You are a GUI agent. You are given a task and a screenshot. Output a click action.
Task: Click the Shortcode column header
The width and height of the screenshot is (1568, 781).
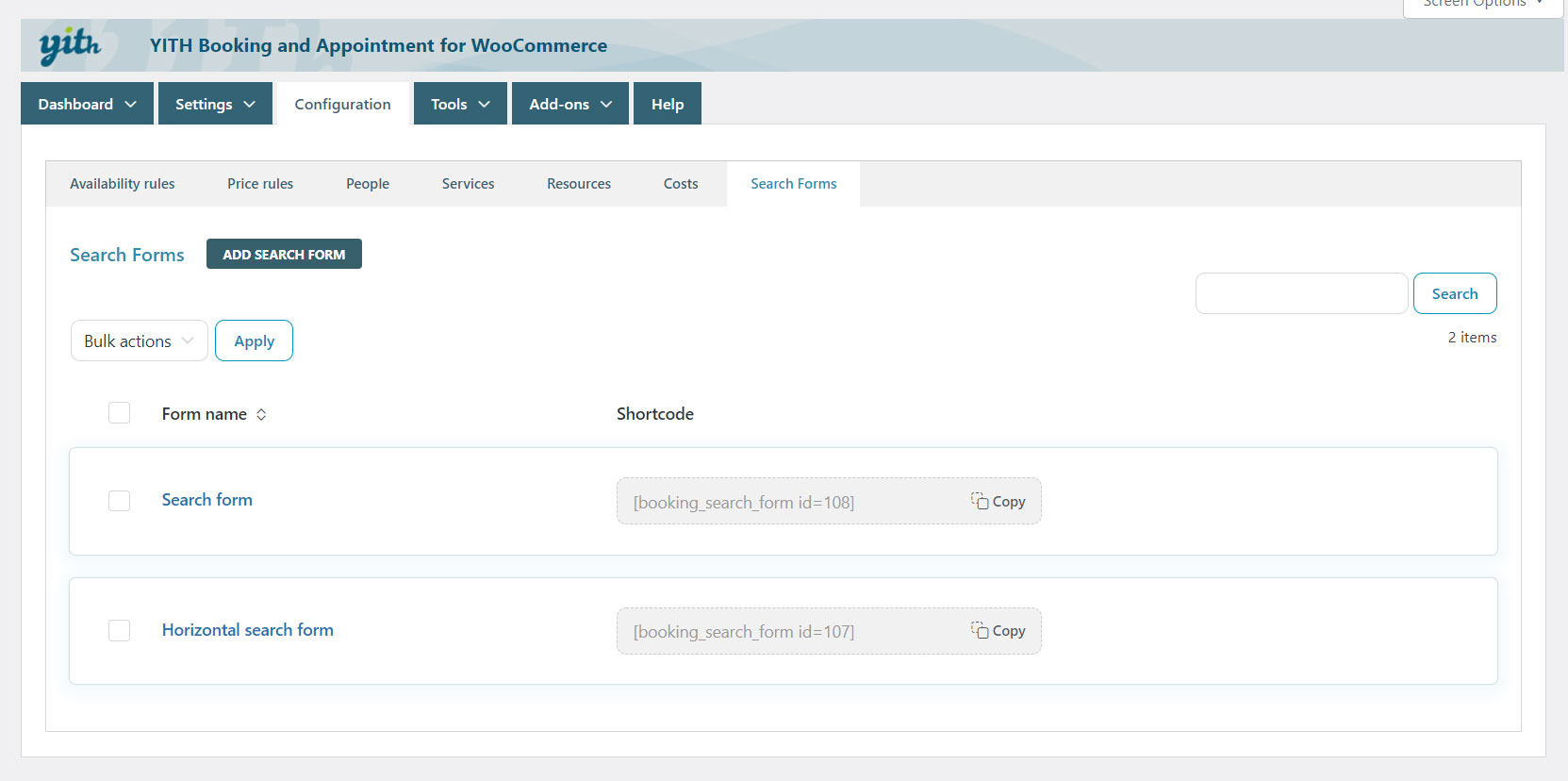[655, 414]
